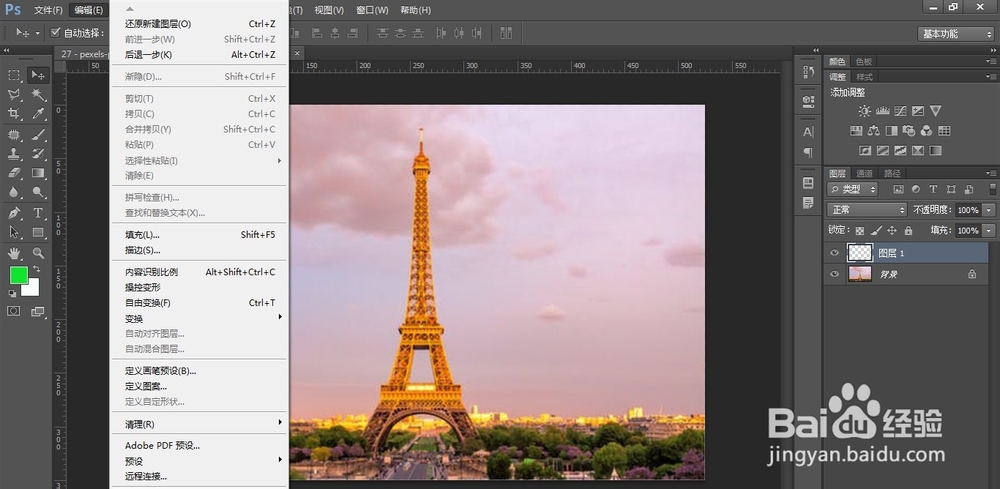Toggle lock all padlock in layers panel
1000x489 pixels.
908,231
